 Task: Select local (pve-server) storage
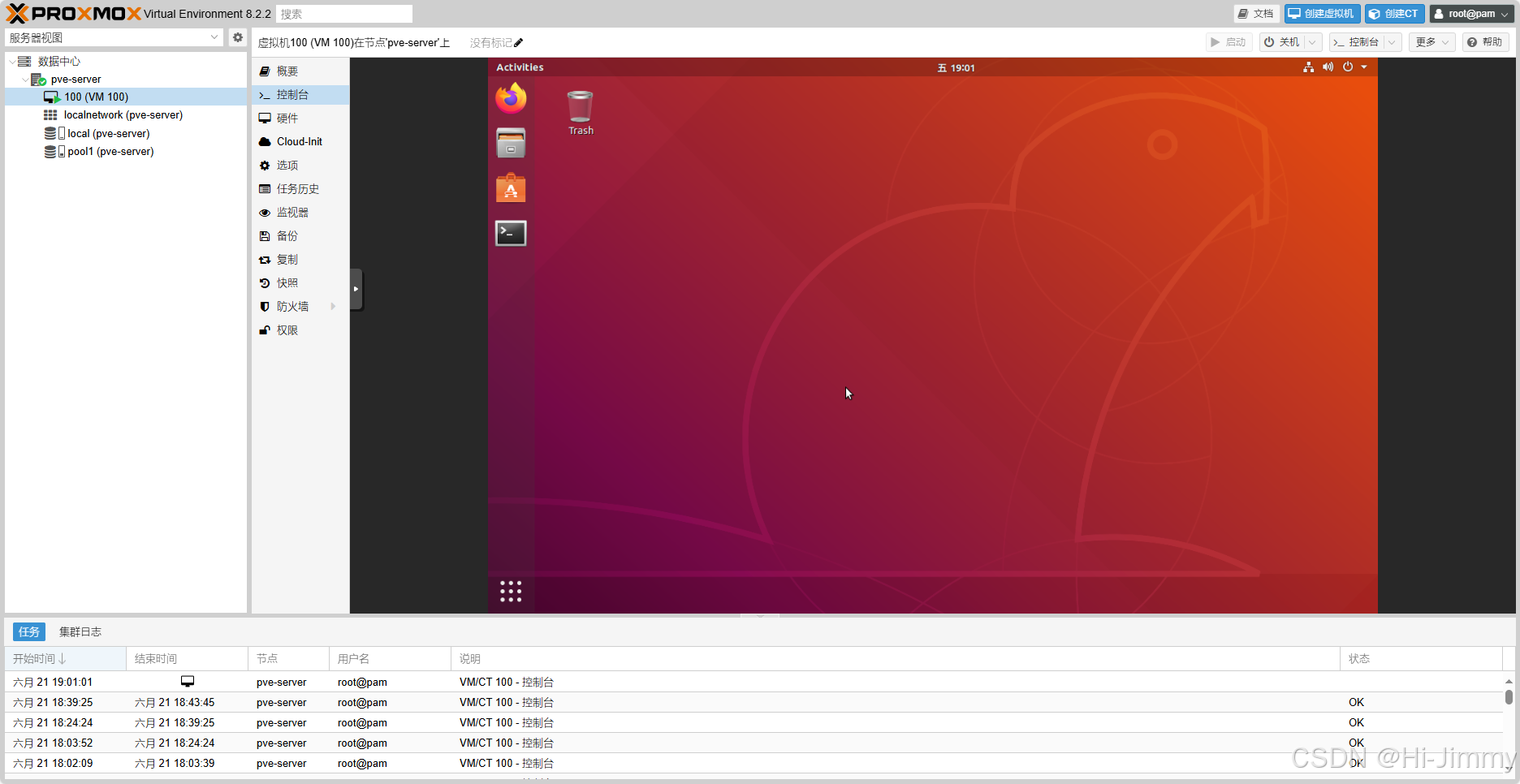pyautogui.click(x=126, y=133)
